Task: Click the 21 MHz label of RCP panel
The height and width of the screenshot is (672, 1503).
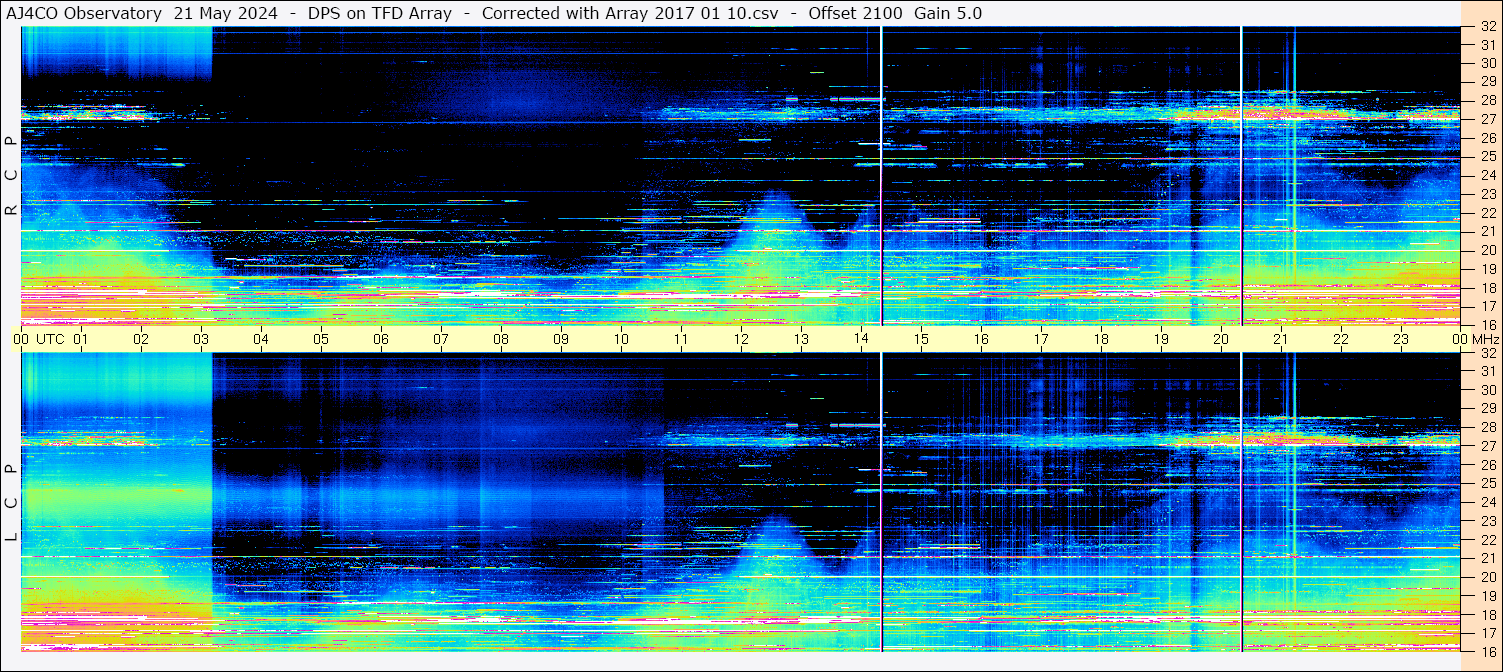Action: 1487,231
